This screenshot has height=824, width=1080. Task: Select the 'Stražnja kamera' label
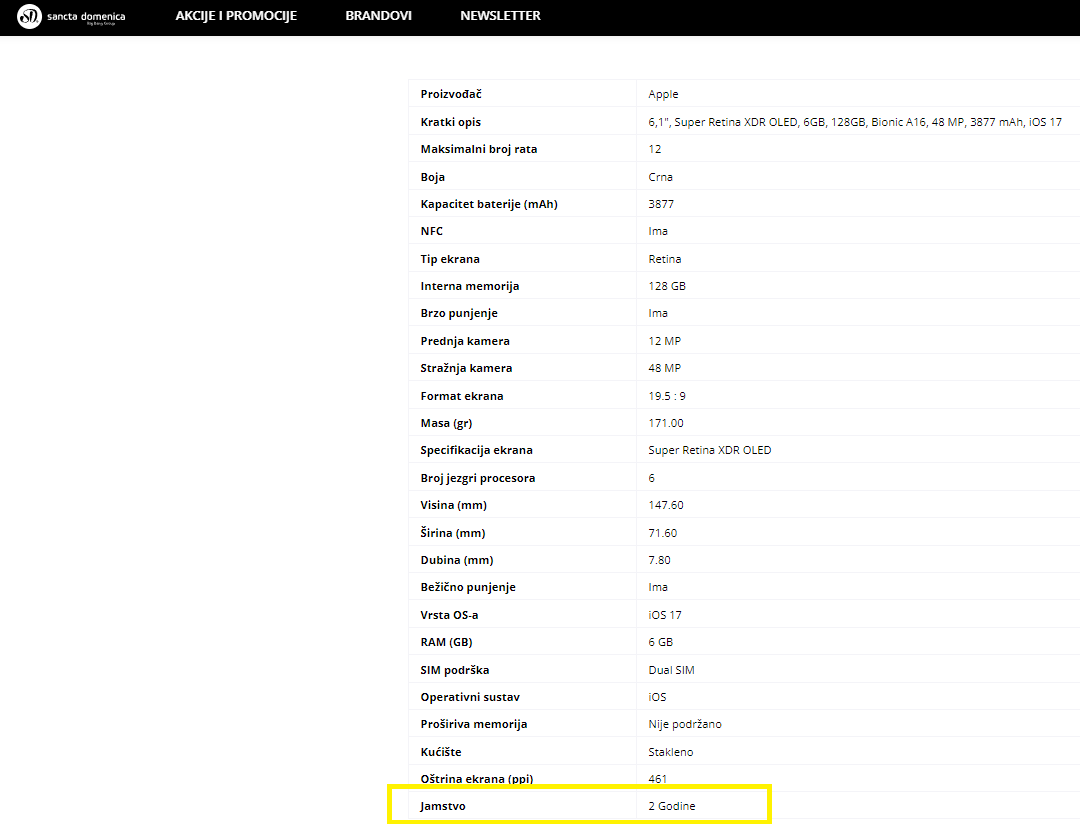(x=466, y=368)
